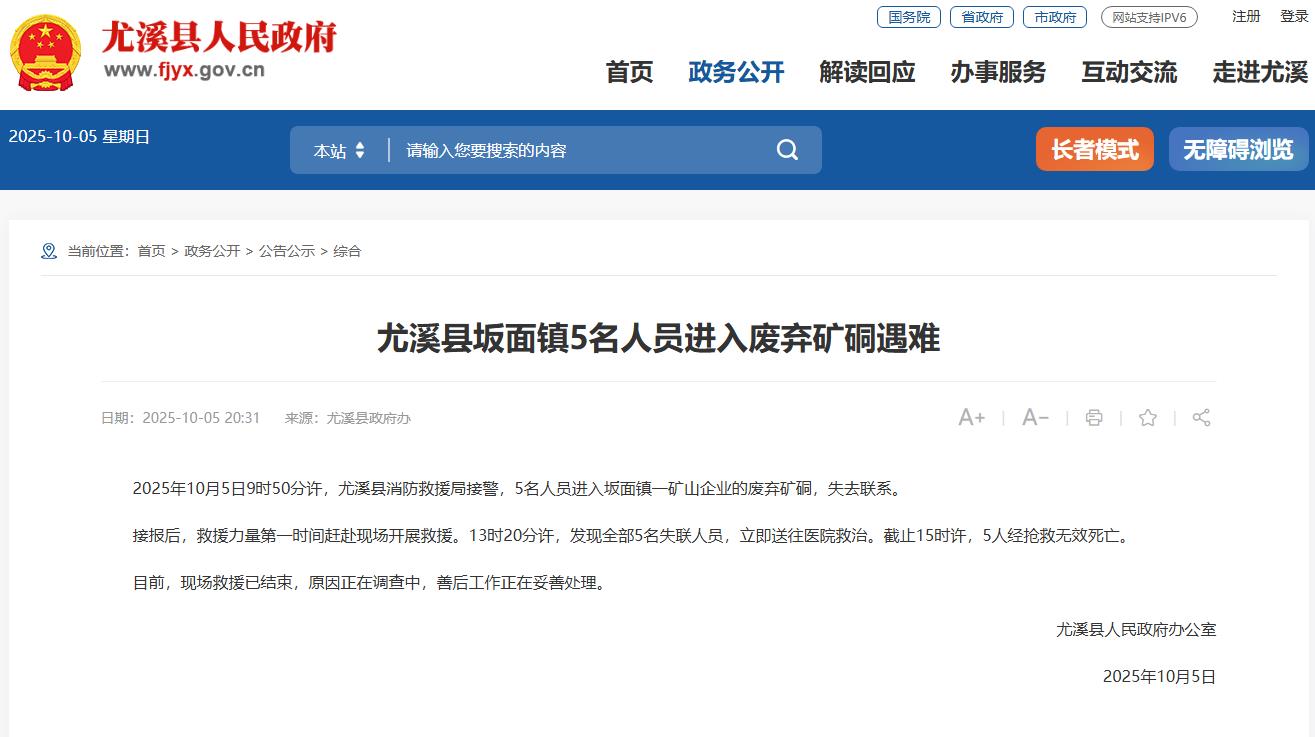Click the national emblem logo

(x=46, y=53)
